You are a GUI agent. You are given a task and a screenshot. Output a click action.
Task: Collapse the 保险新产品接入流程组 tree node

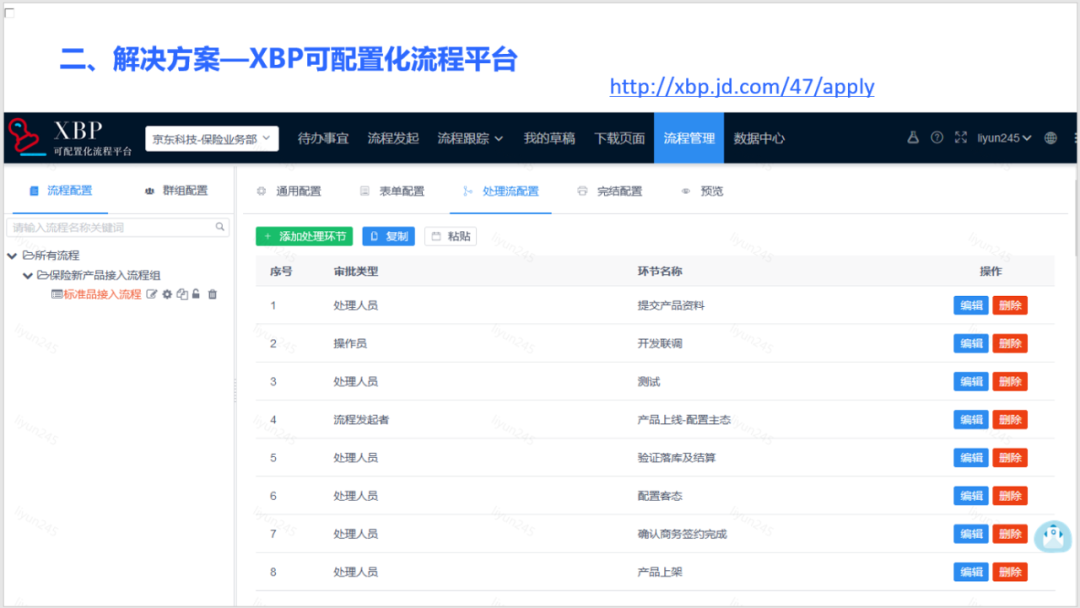(x=28, y=275)
